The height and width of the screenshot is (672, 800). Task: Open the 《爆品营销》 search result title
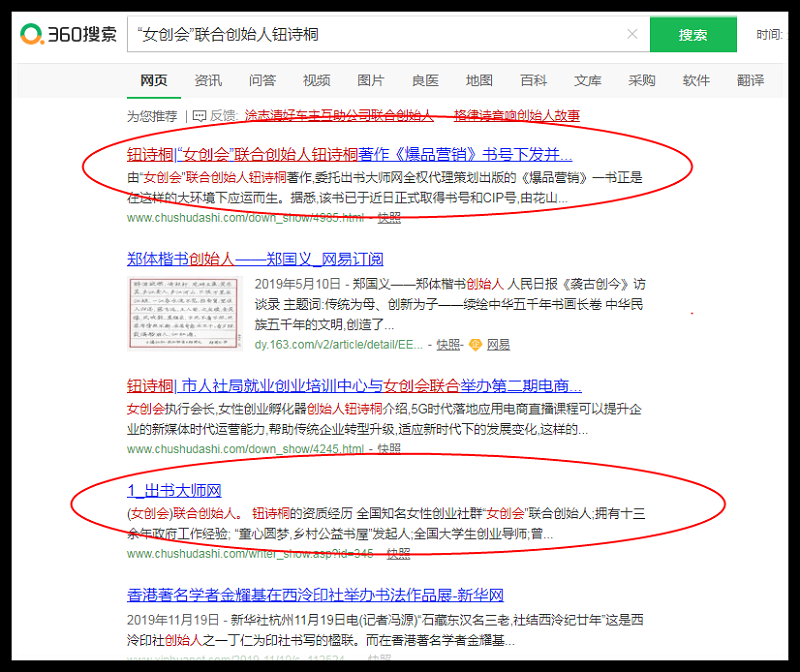(350, 155)
